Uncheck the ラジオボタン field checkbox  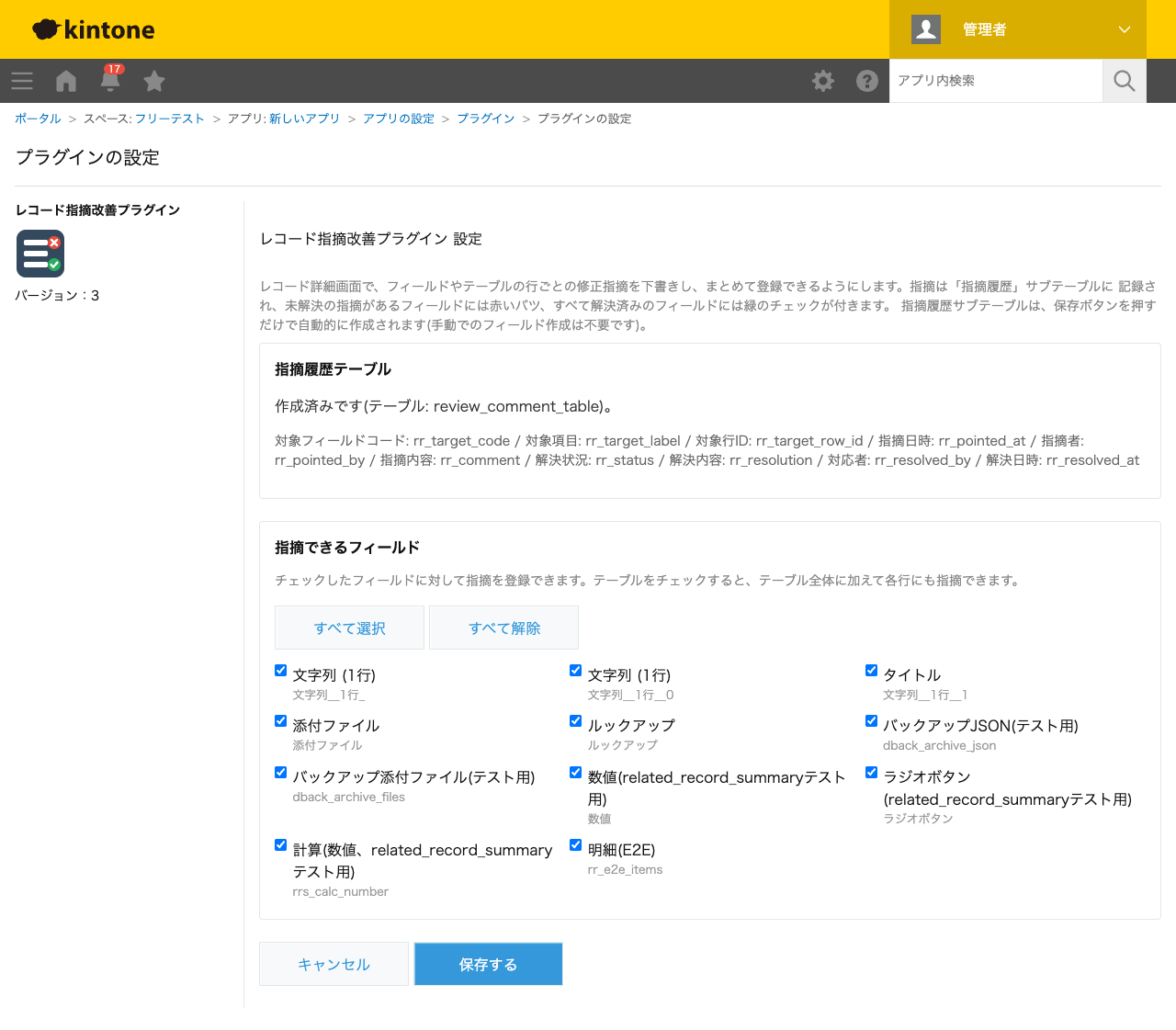click(872, 773)
